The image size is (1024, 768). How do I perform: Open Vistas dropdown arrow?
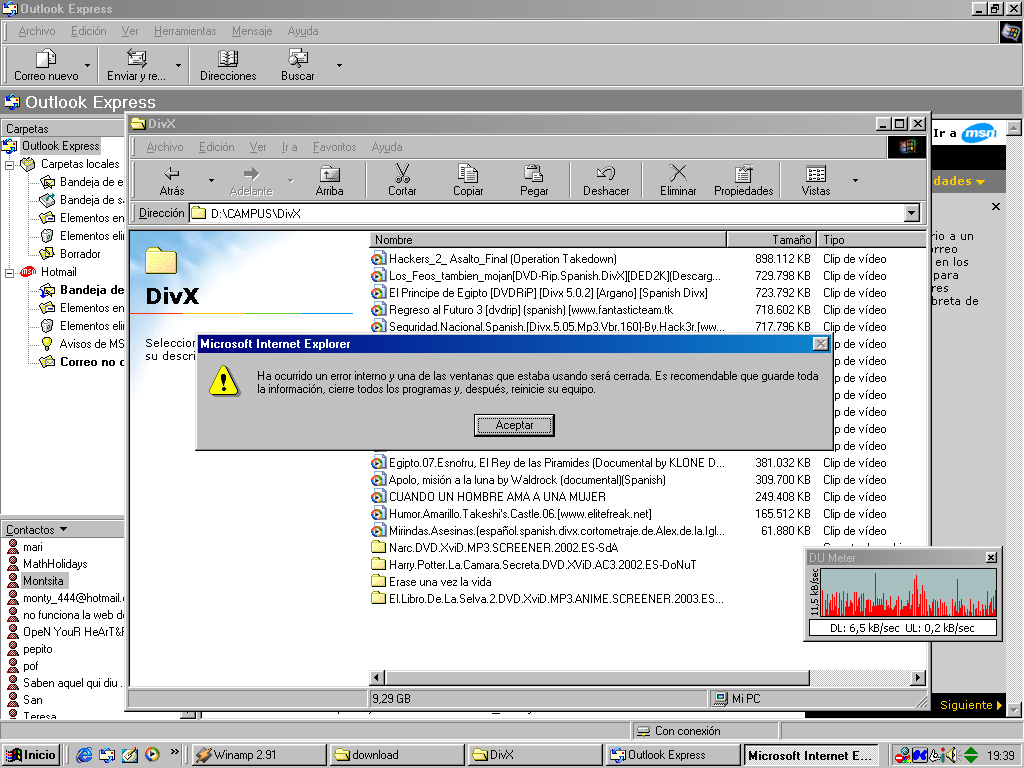[856, 180]
